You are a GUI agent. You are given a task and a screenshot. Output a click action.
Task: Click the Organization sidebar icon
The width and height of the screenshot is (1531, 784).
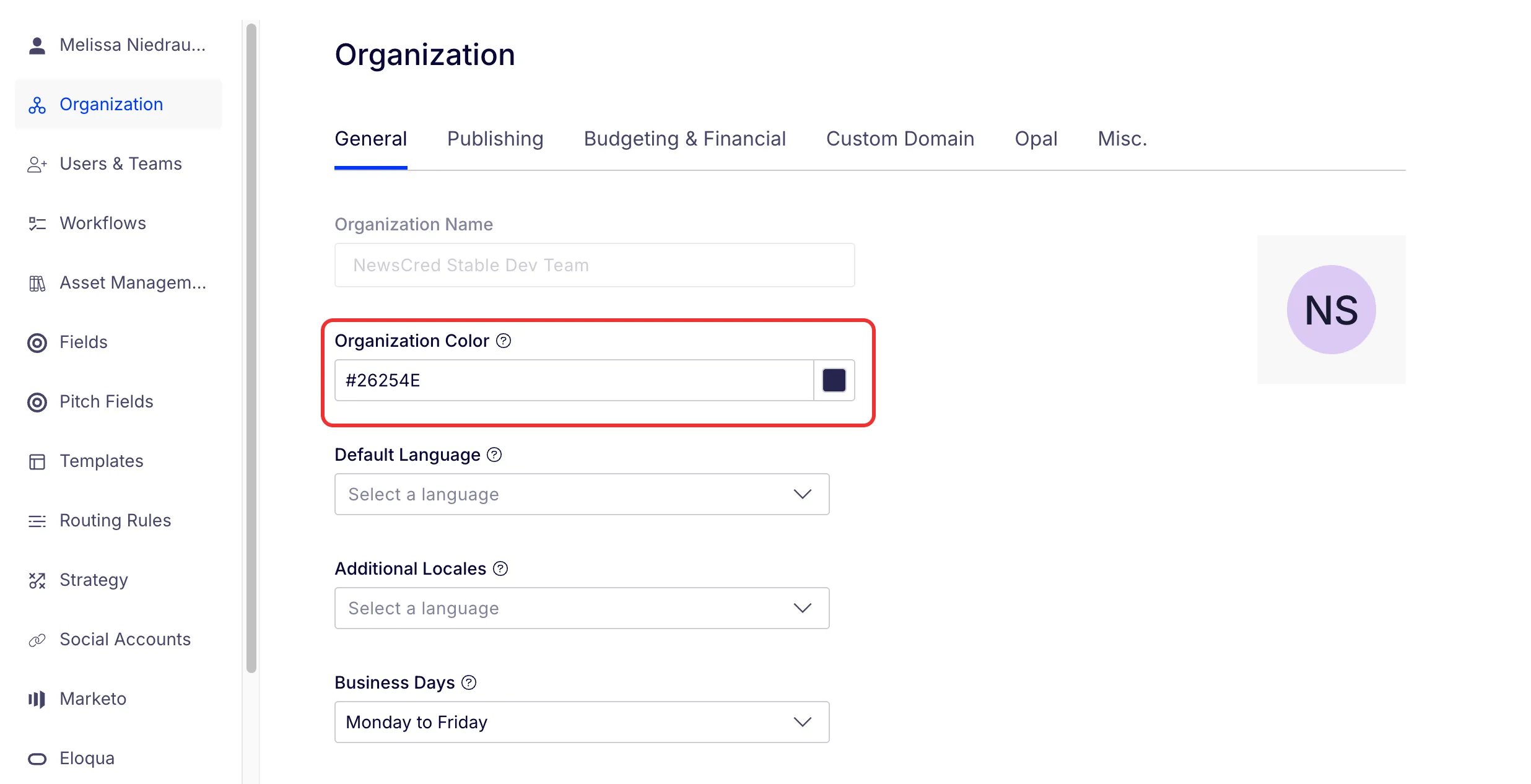(x=37, y=105)
